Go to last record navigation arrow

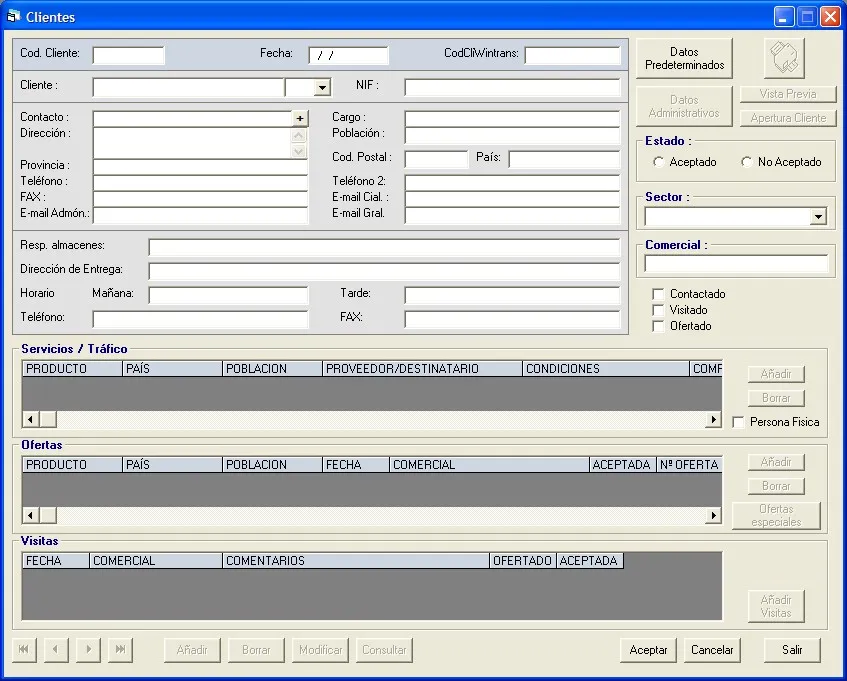click(x=120, y=649)
